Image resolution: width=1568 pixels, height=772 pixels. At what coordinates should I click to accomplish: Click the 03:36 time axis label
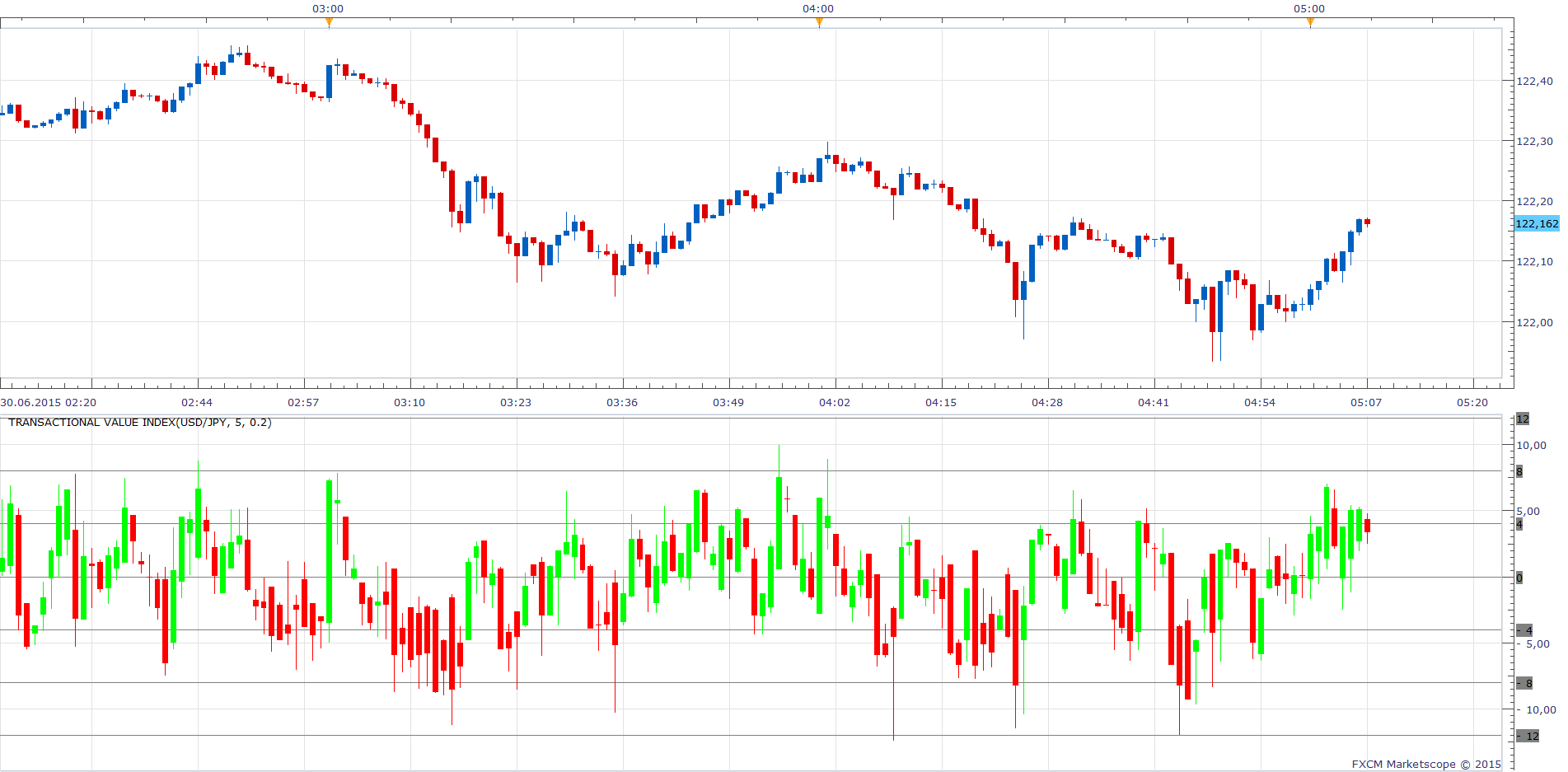click(622, 402)
